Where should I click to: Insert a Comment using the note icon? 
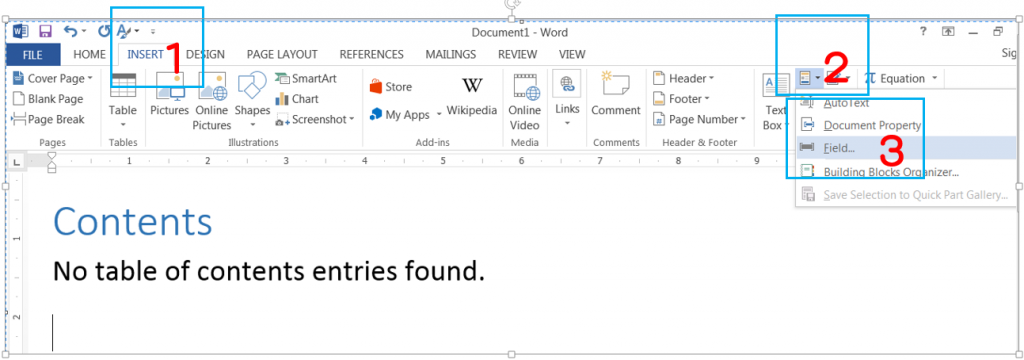615,85
